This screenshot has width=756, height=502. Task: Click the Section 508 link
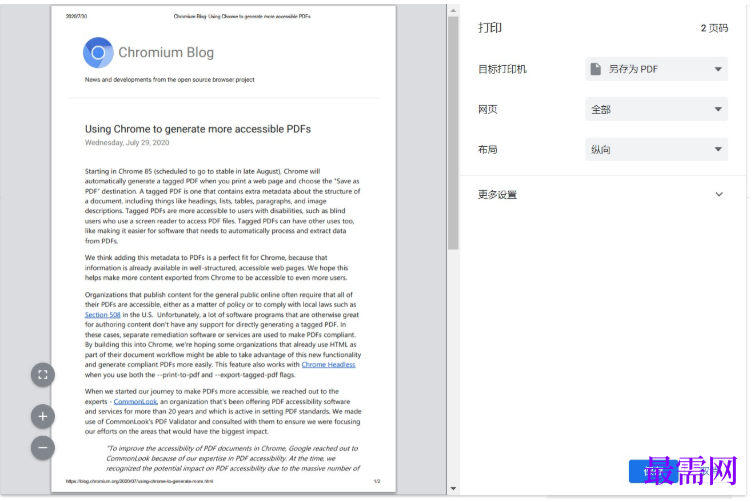[102, 315]
